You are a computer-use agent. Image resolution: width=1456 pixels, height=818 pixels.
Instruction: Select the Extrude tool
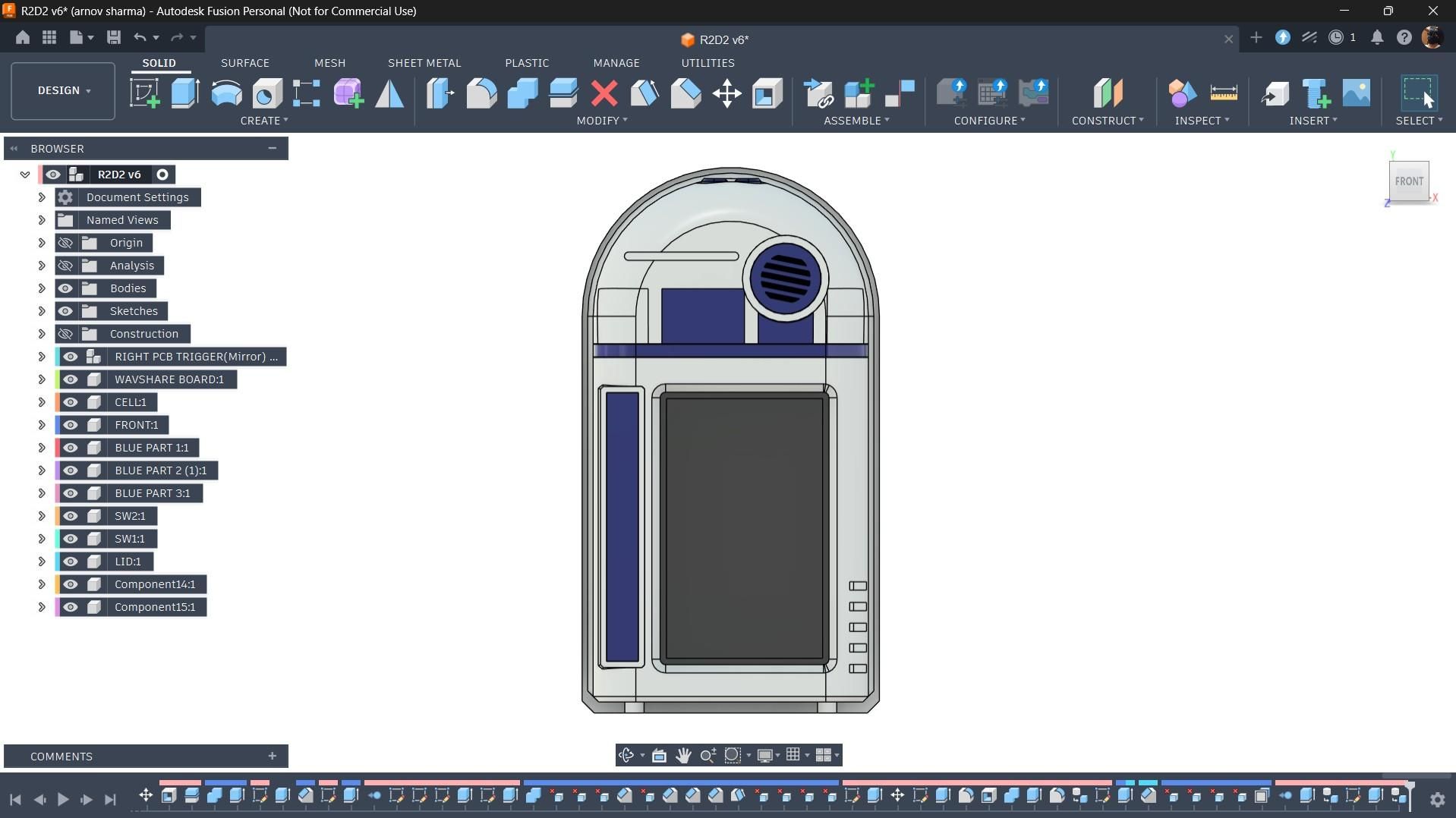tap(185, 93)
